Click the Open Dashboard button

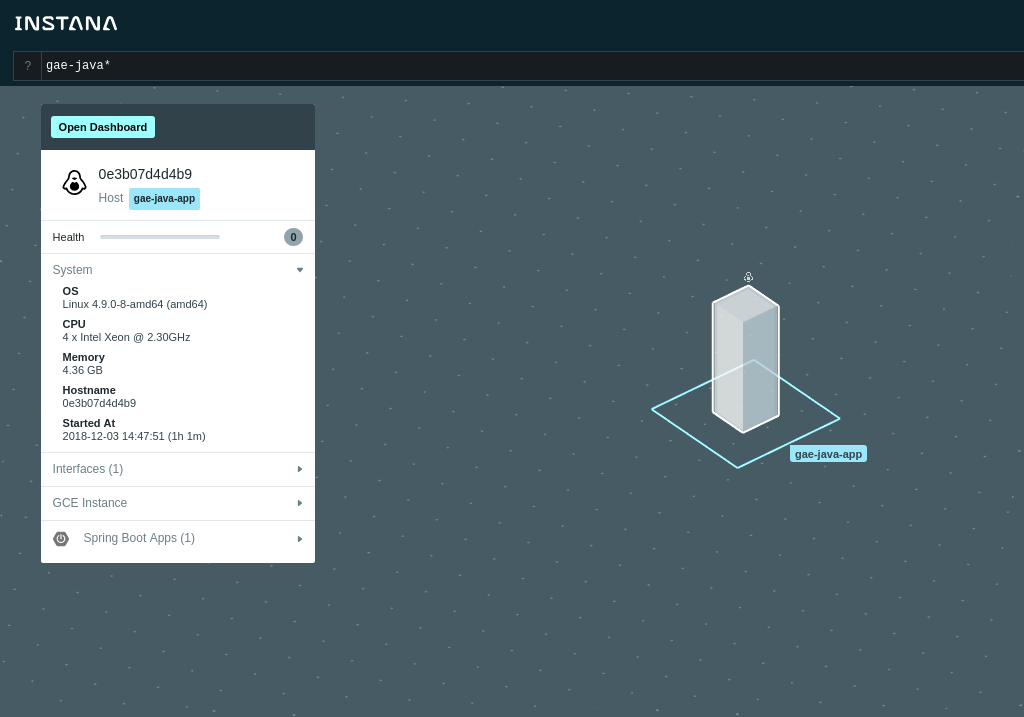click(103, 127)
